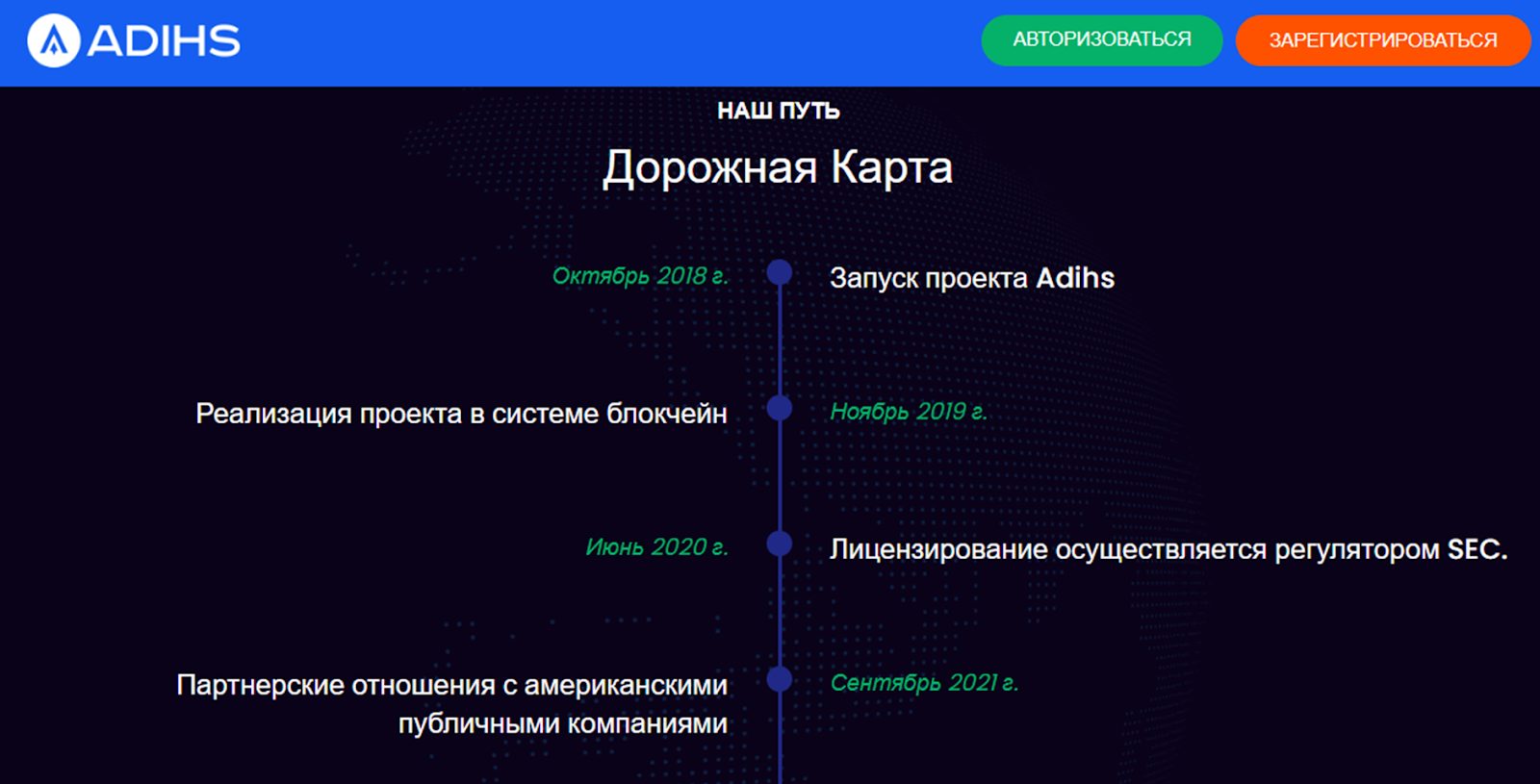Click the Сентябрь 2021 г. date label
This screenshot has width=1540, height=784.
pyautogui.click(x=924, y=683)
